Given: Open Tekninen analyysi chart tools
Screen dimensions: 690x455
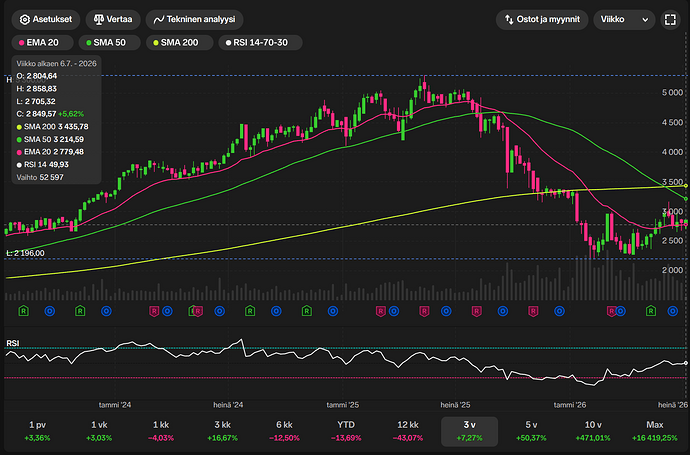Looking at the screenshot, I should [x=195, y=20].
